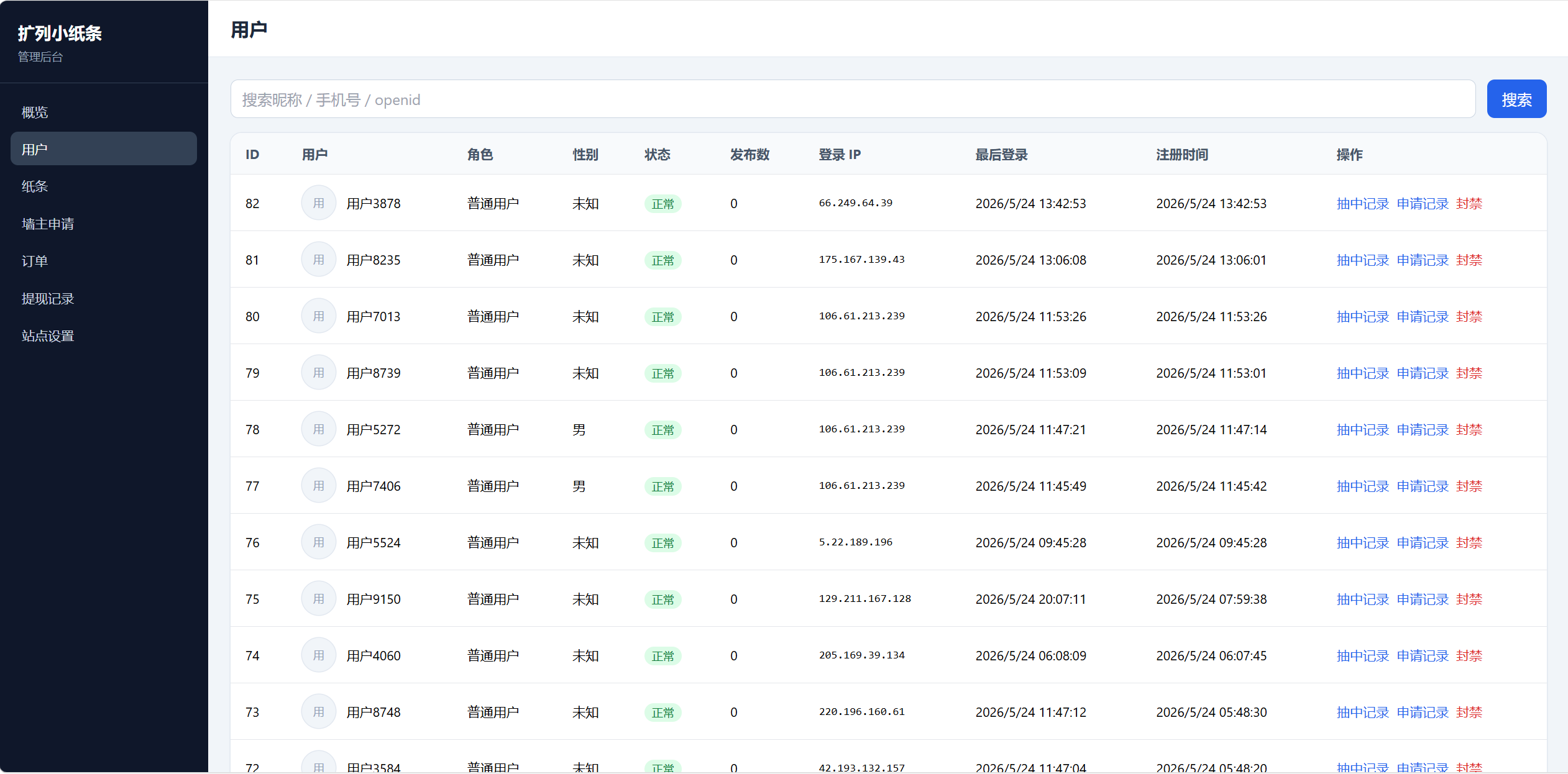Go to 纸条 section in sidebar
Viewport: 1568px width, 774px height.
pos(104,186)
